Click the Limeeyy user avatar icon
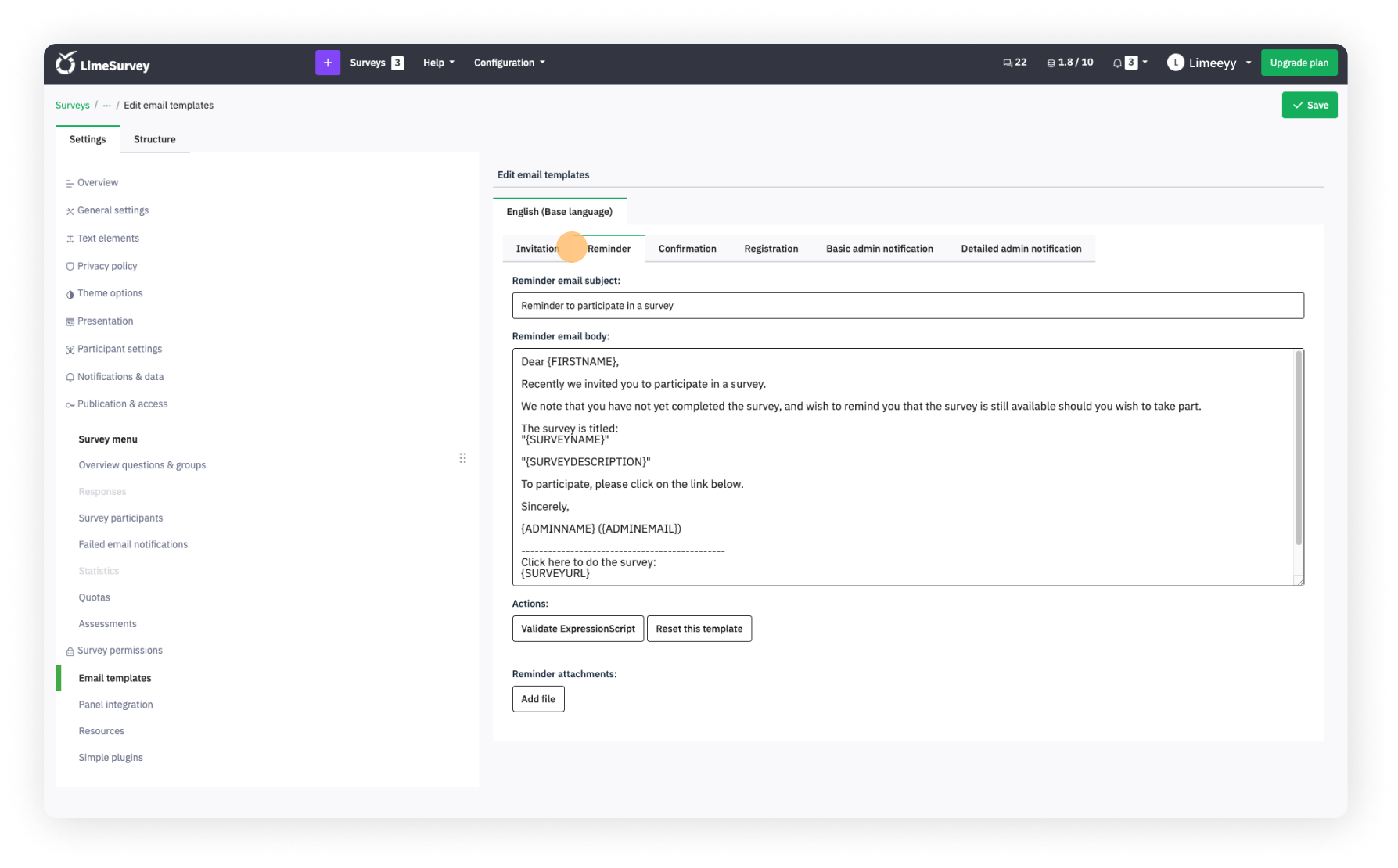The width and height of the screenshot is (1398, 868). coord(1175,63)
